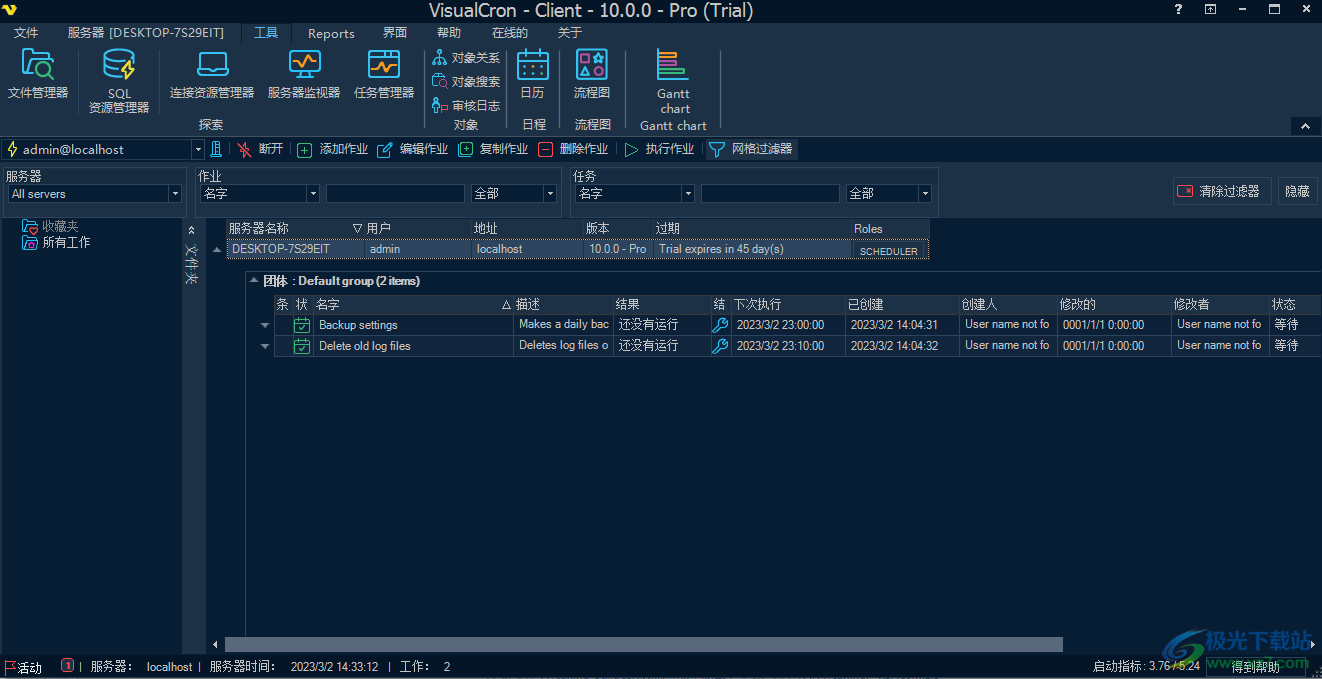This screenshot has height=679, width=1322.
Task: Click the left scroll arrow below the grid
Action: tap(215, 645)
